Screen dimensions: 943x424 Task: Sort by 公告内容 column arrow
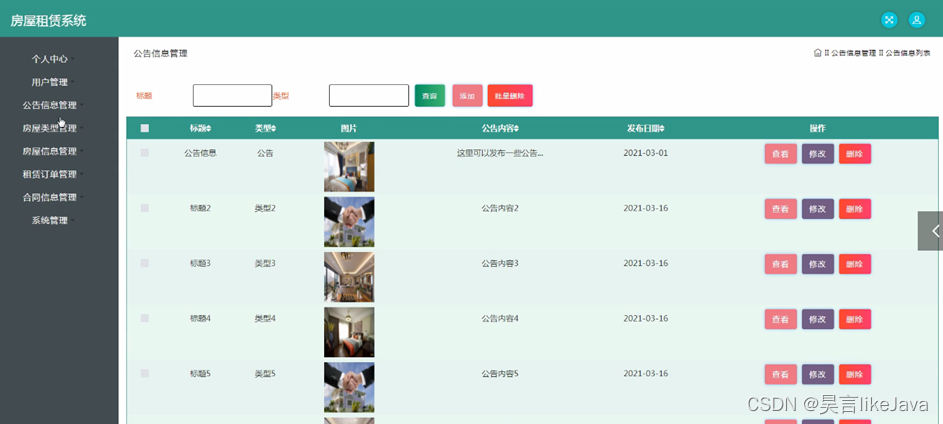[517, 129]
